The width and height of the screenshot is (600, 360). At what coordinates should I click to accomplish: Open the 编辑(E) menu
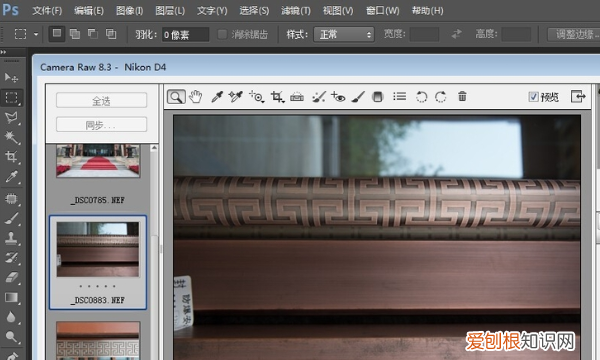click(88, 10)
